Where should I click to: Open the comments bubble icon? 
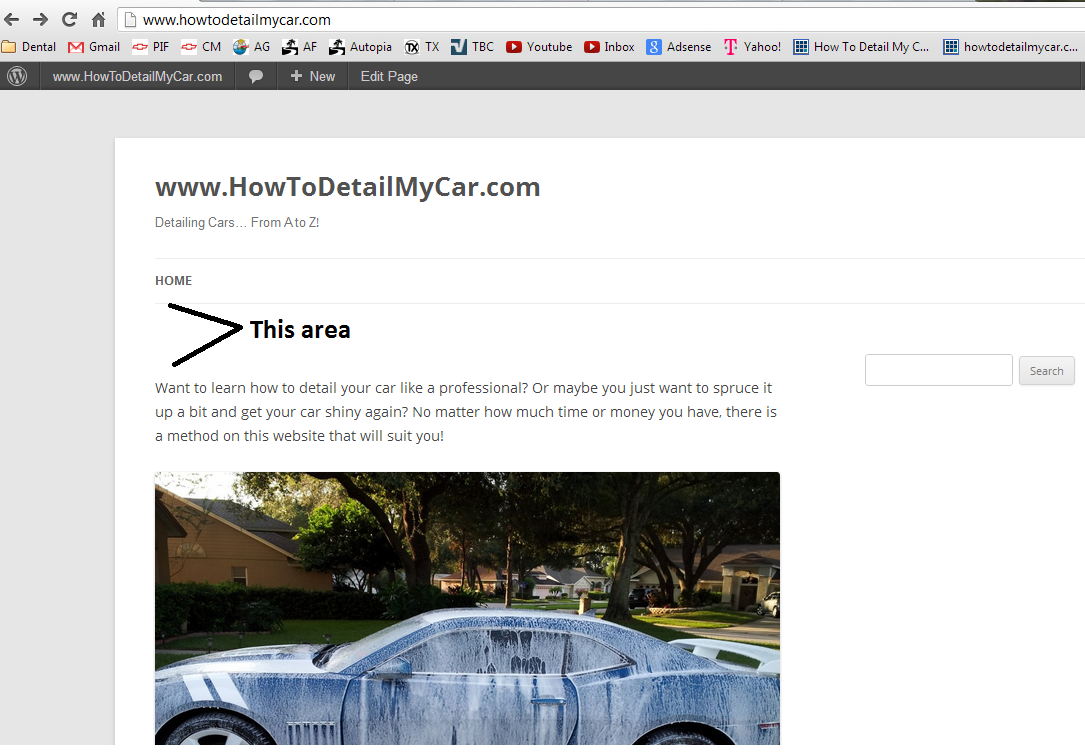(x=256, y=76)
